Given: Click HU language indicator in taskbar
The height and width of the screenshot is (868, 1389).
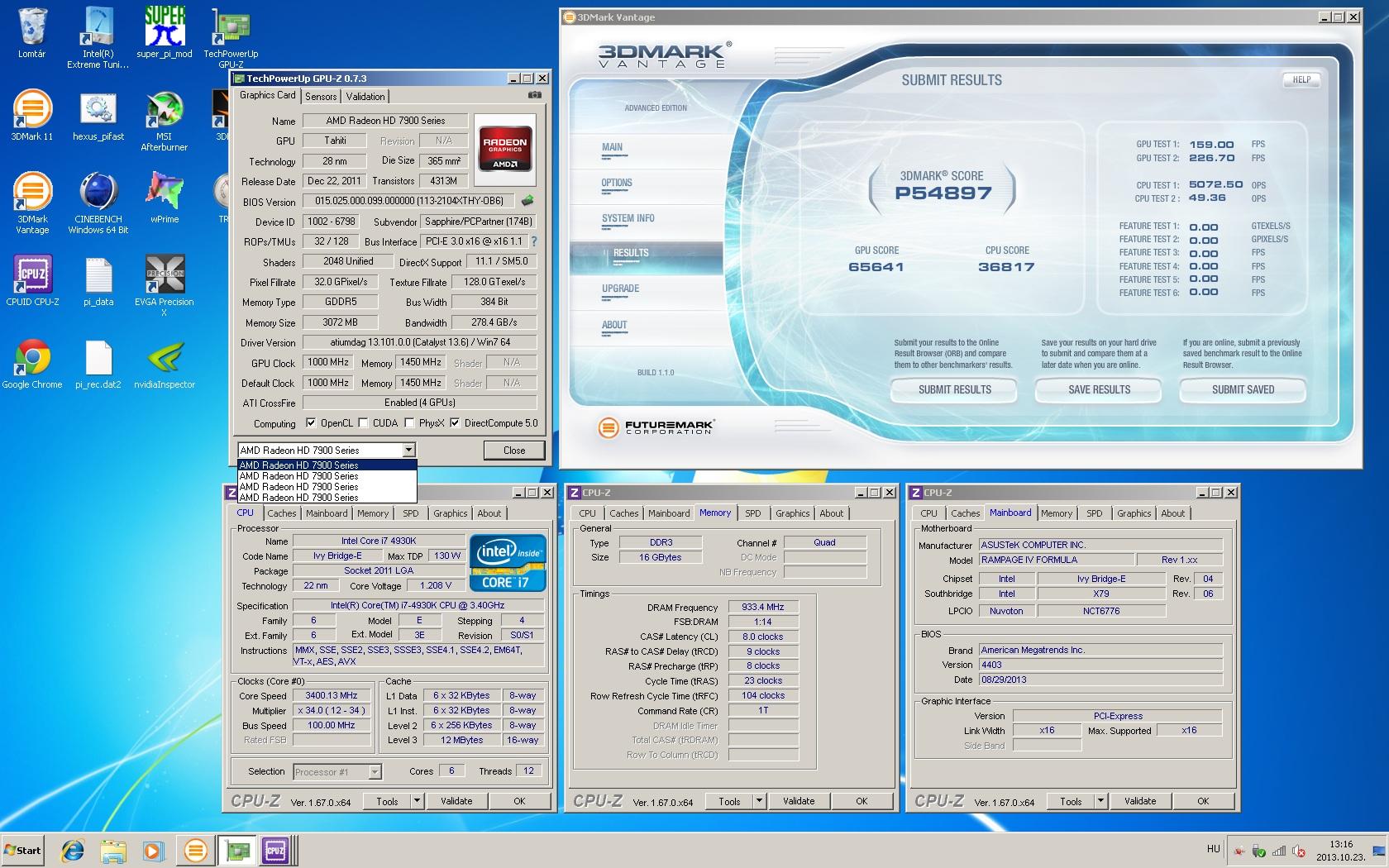Looking at the screenshot, I should tap(1213, 849).
